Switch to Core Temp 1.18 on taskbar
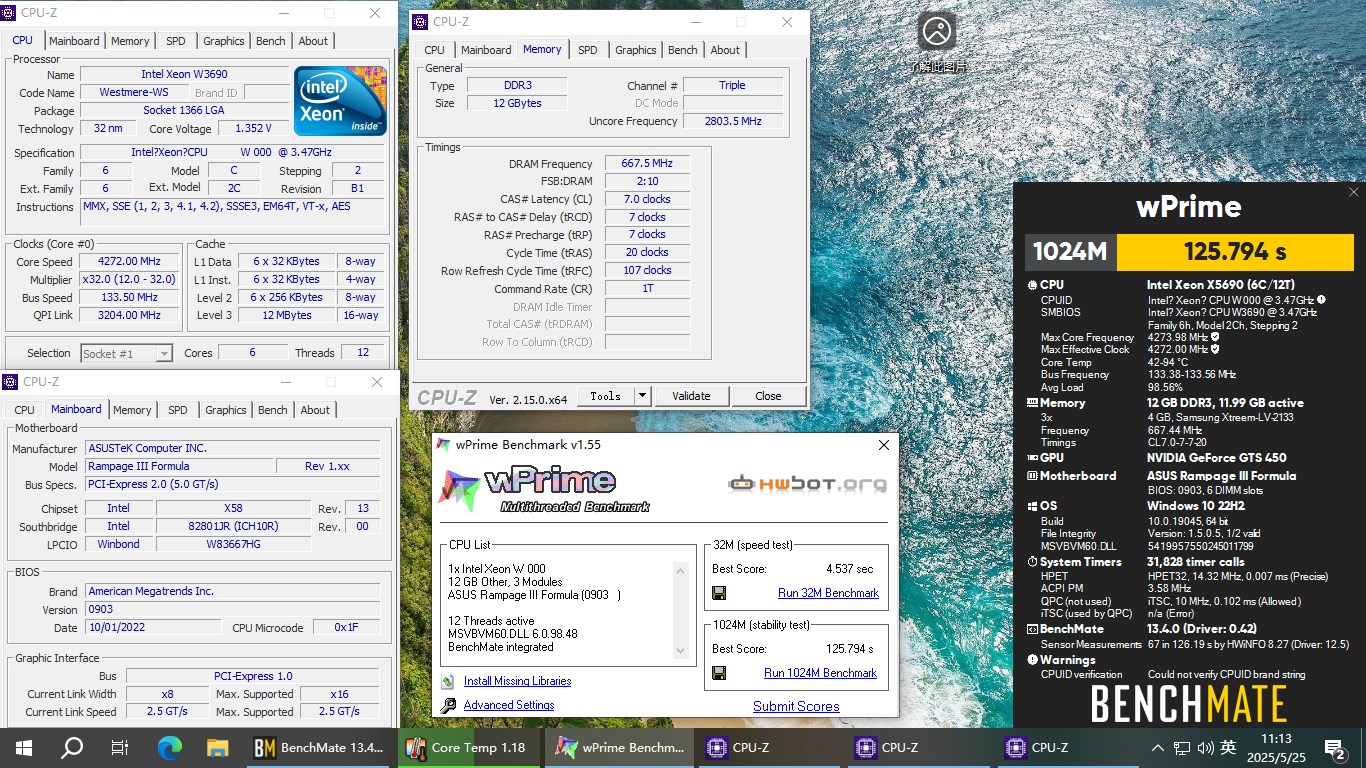Image resolution: width=1366 pixels, height=768 pixels. (x=469, y=747)
